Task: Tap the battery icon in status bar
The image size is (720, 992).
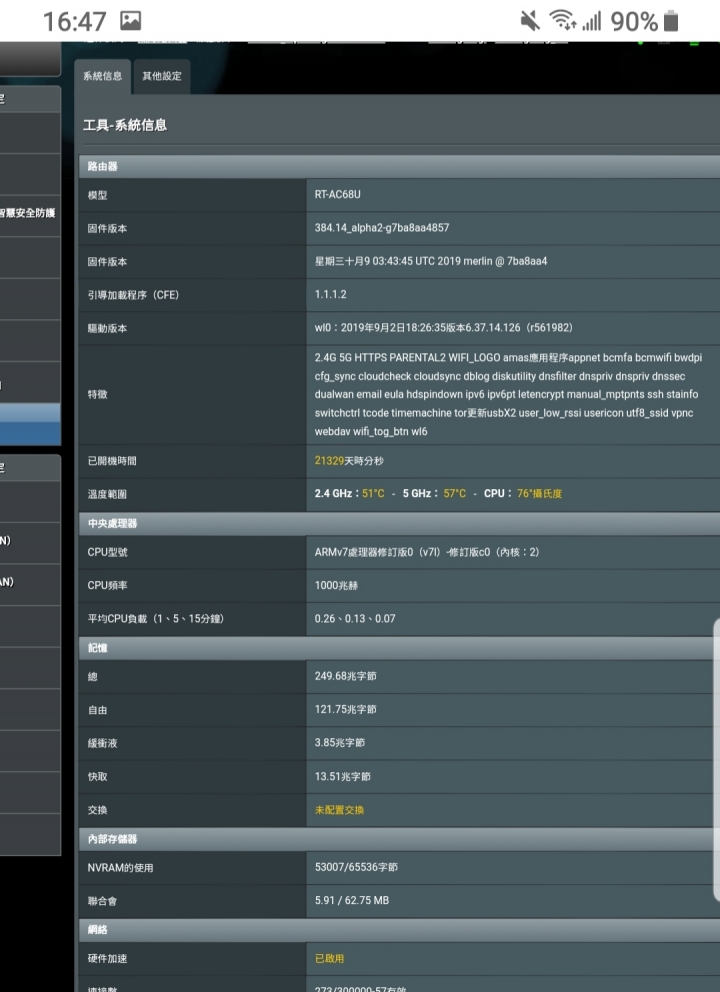Action: click(x=671, y=21)
